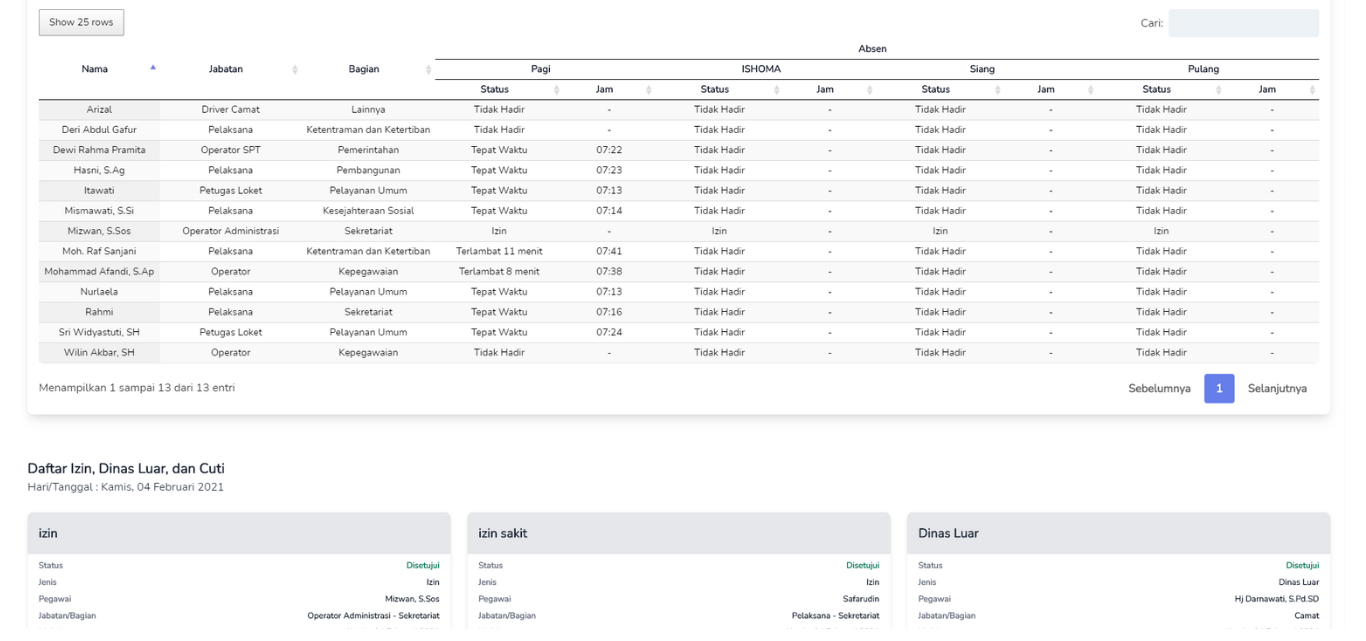This screenshot has width=1366, height=641.
Task: Click the izin sakit card header
Action: tap(678, 533)
